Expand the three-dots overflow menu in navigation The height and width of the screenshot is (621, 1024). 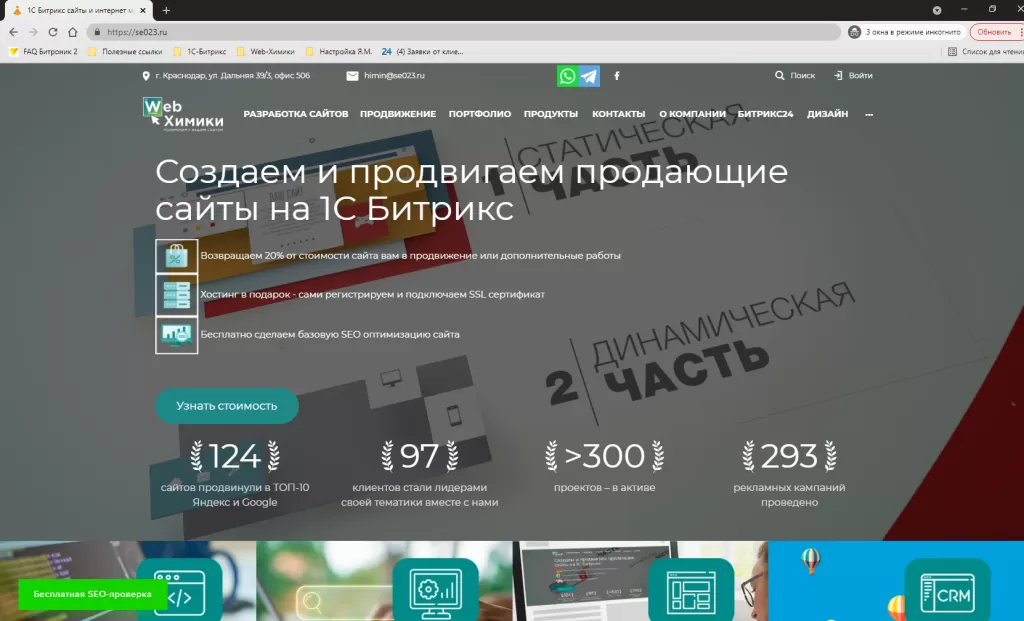coord(867,115)
